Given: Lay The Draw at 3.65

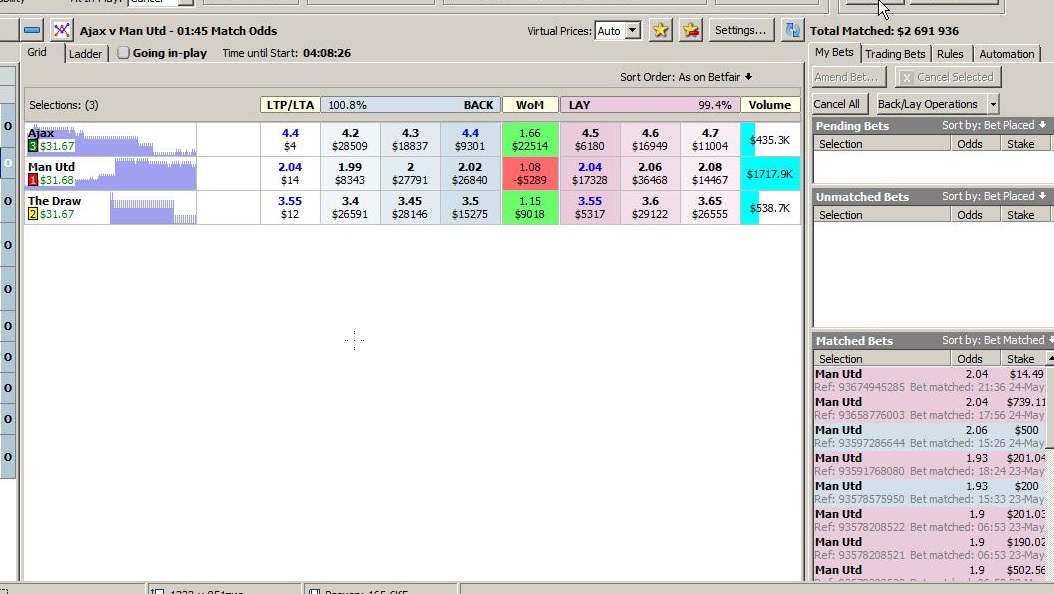Looking at the screenshot, I should click(x=710, y=208).
